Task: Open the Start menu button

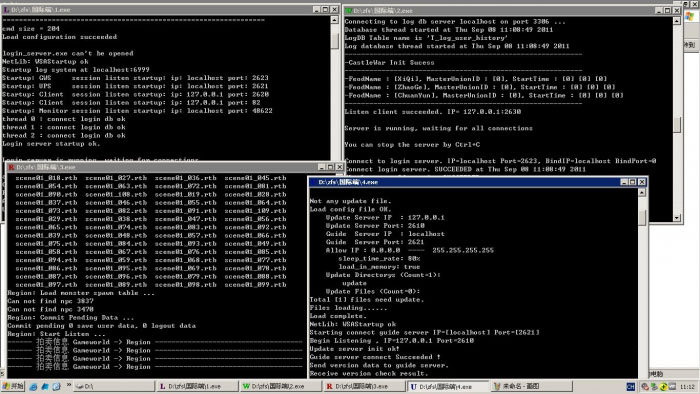Action: click(12, 386)
